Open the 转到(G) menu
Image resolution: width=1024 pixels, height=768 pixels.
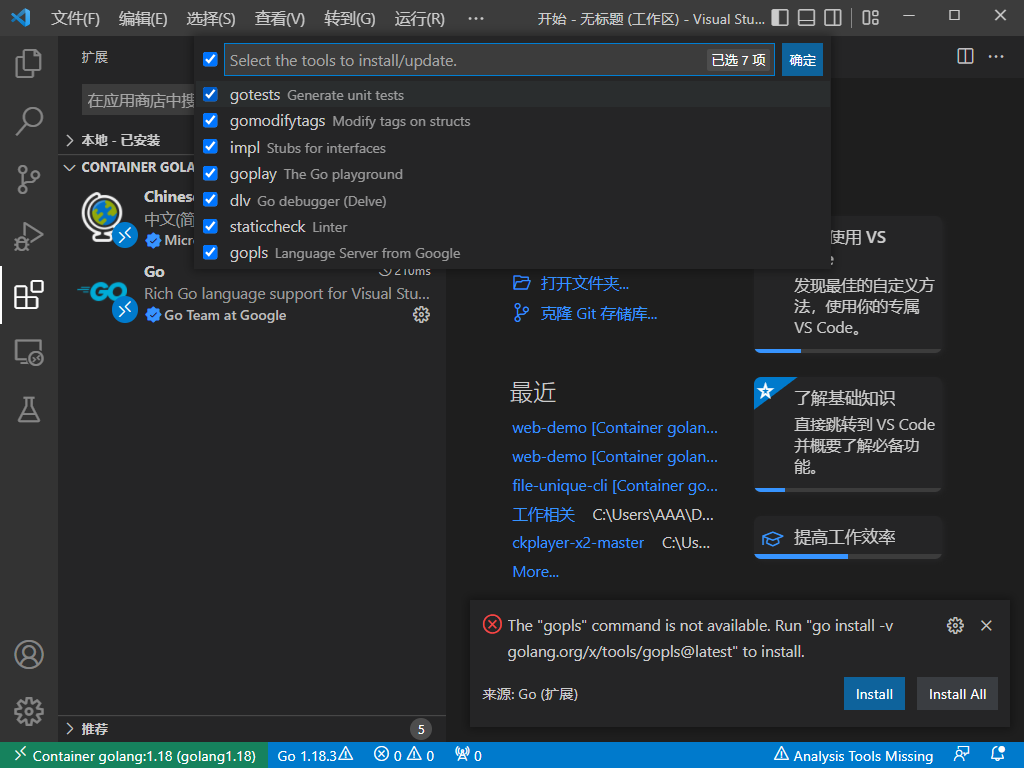click(x=349, y=18)
